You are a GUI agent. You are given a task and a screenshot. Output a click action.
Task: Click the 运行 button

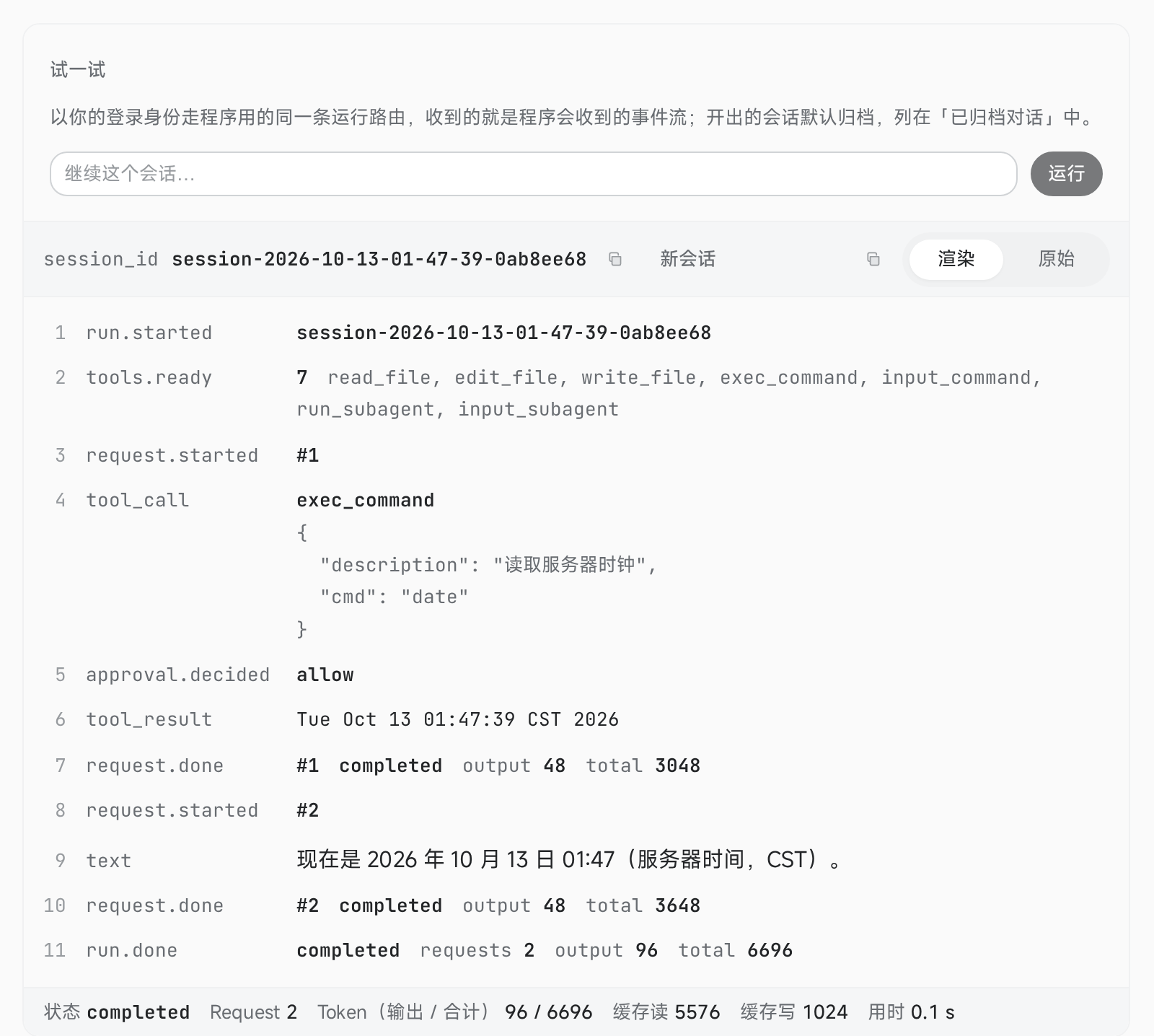pyautogui.click(x=1066, y=174)
